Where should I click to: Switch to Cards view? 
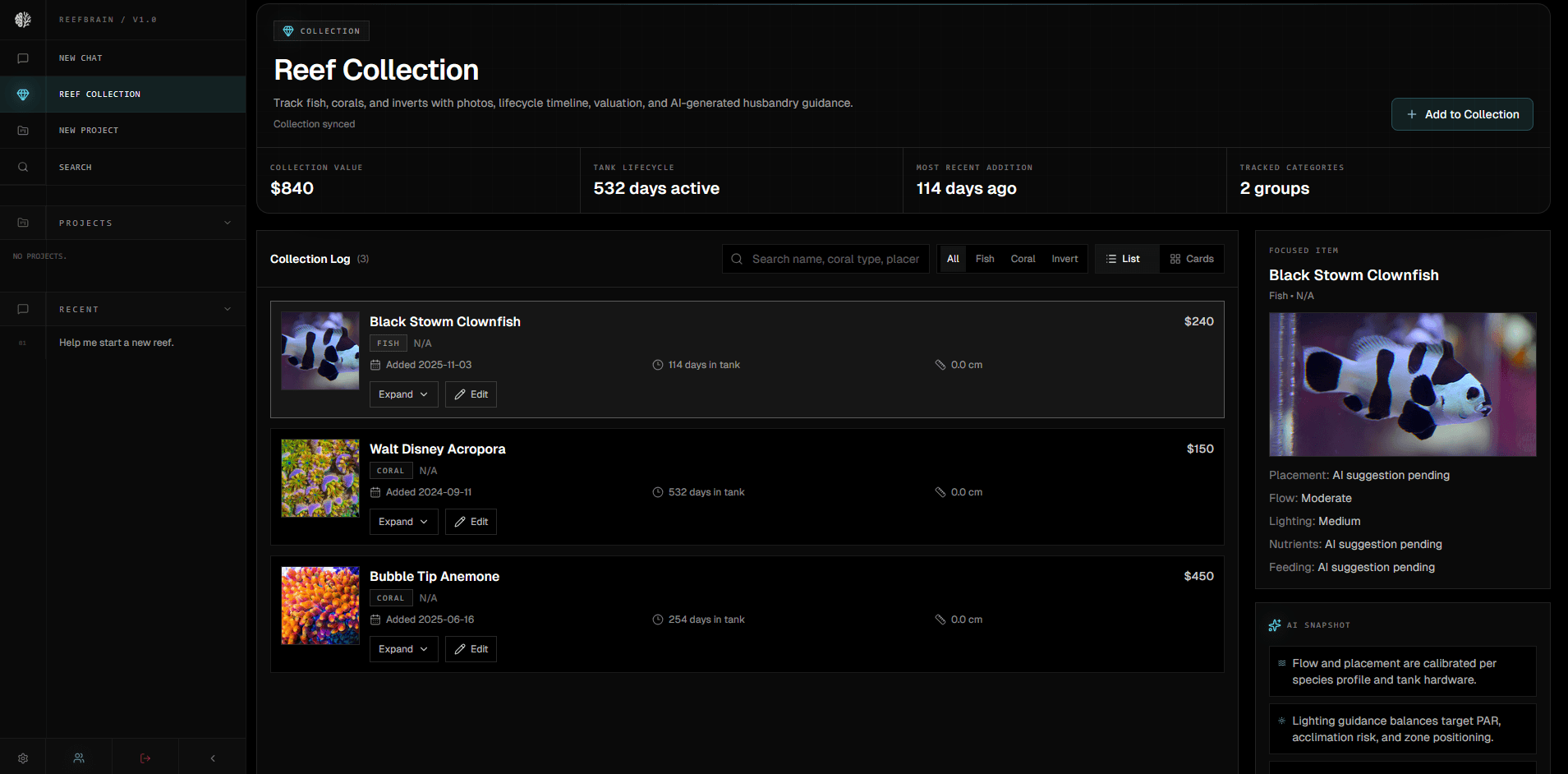tap(1191, 258)
